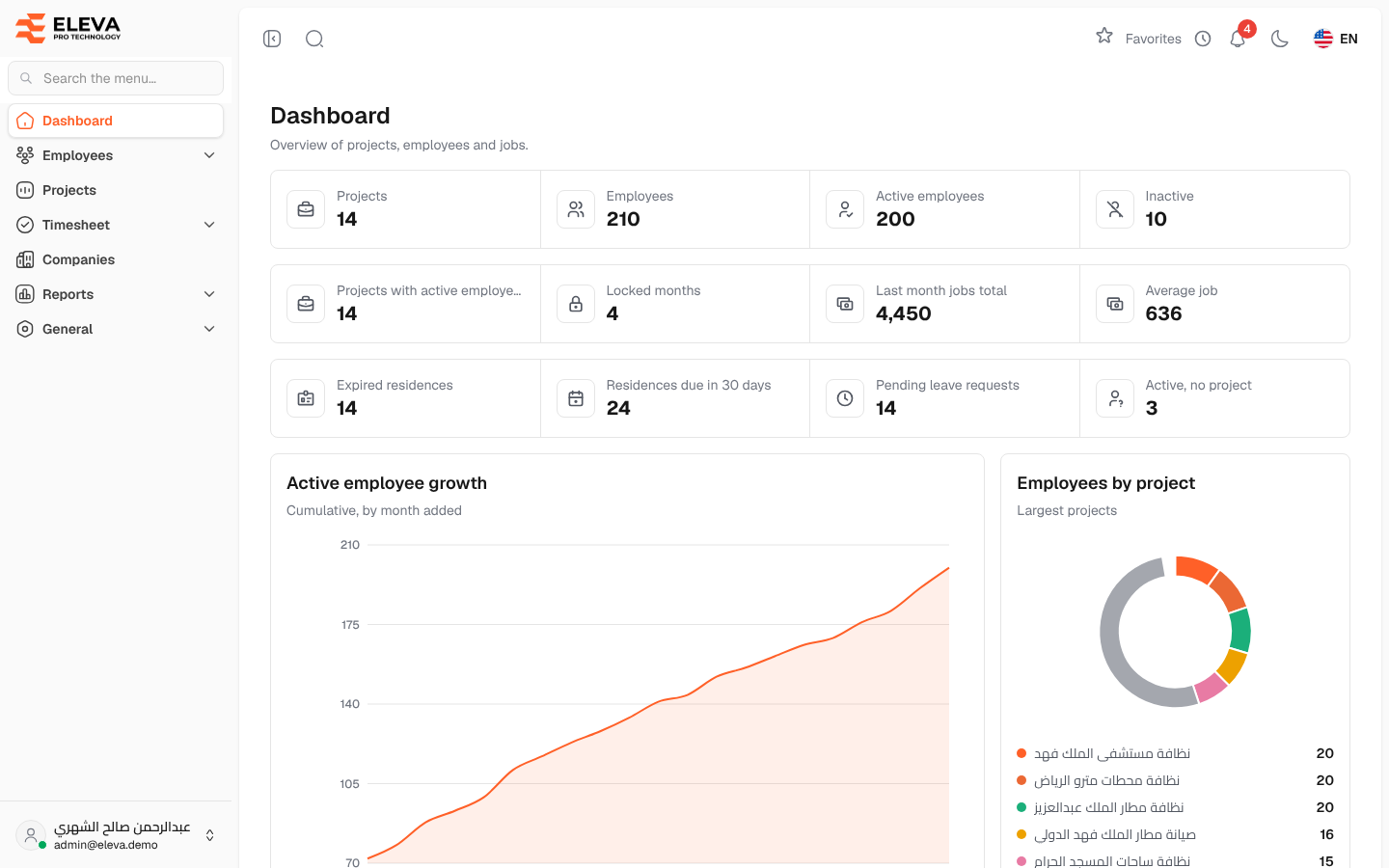Click the Projects with active employees icon

pos(306,304)
